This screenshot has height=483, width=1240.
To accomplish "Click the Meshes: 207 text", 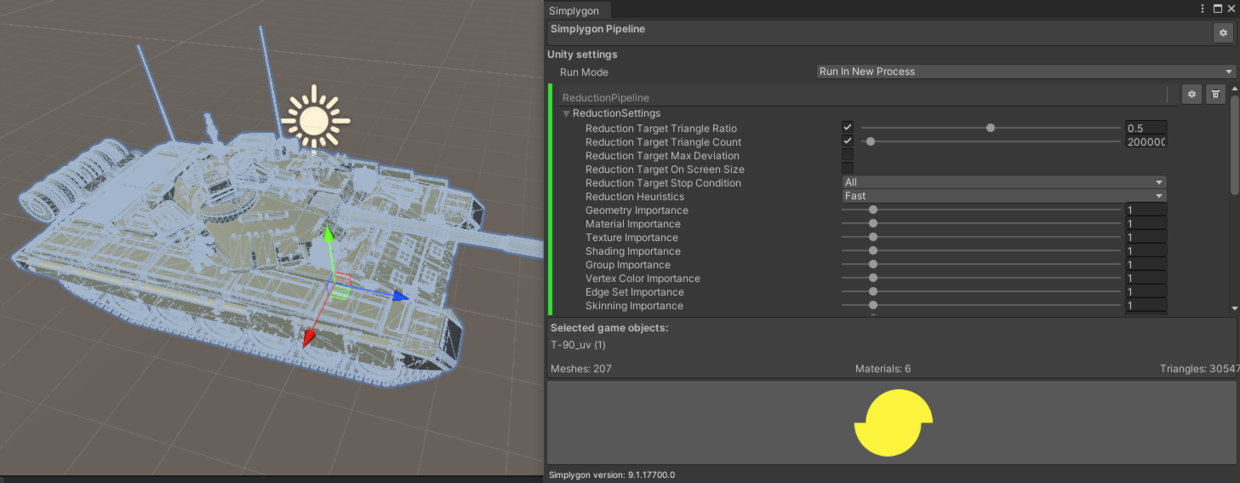I will (x=581, y=369).
